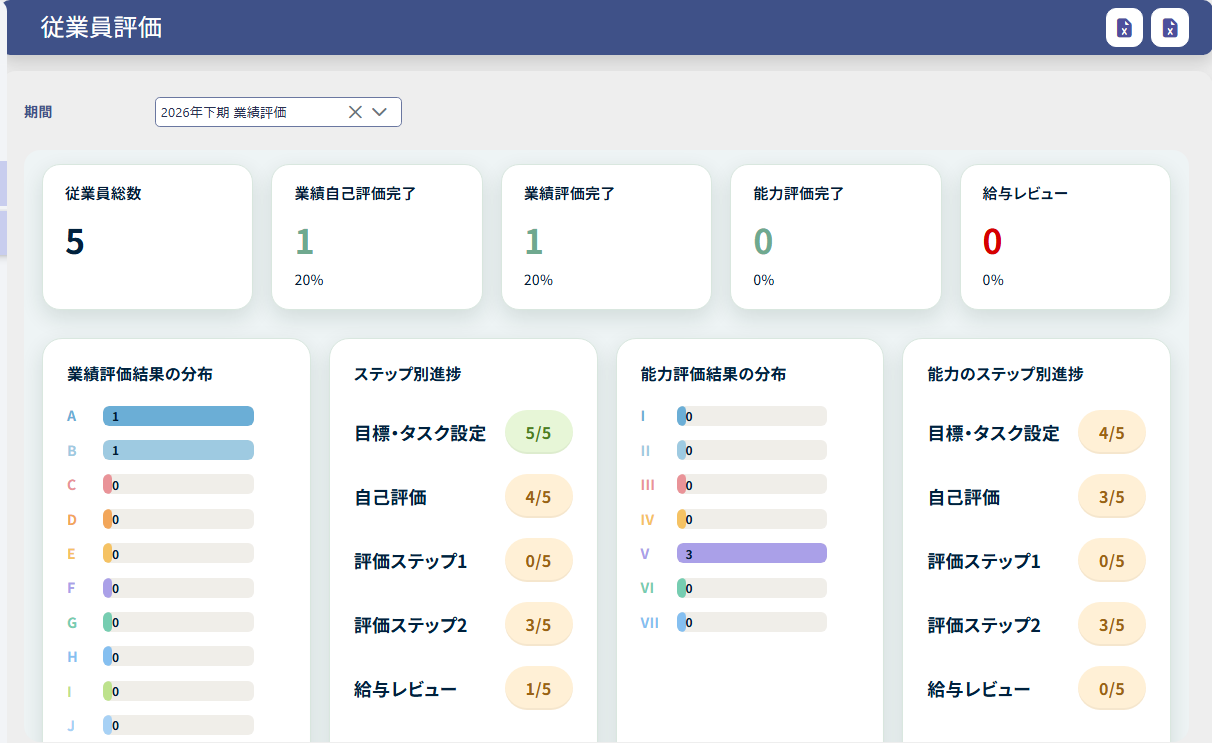Click 0/5 badge for 評価ステップ1 in 能力のステップ別進捗
This screenshot has width=1212, height=743.
click(x=1112, y=561)
